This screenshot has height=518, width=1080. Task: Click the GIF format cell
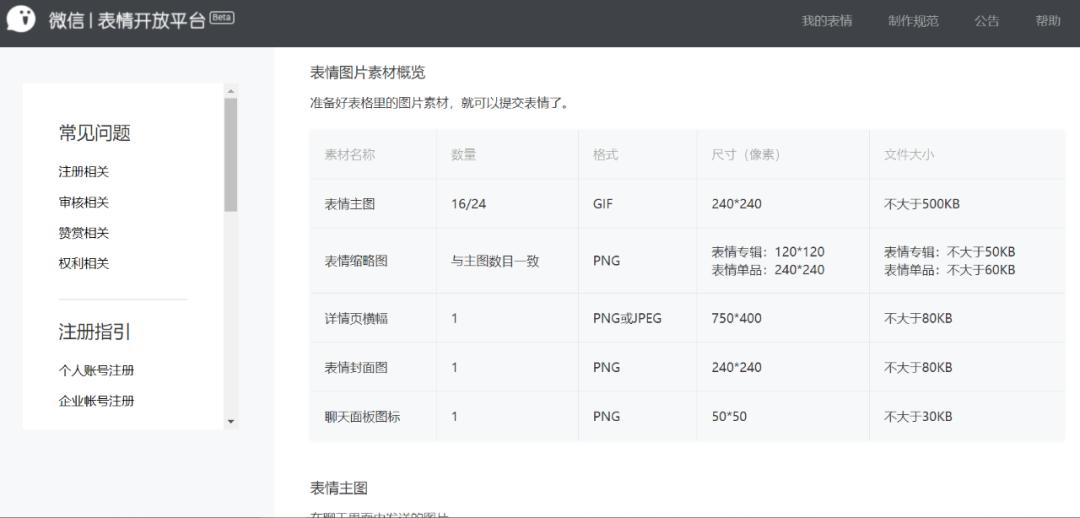coord(603,204)
